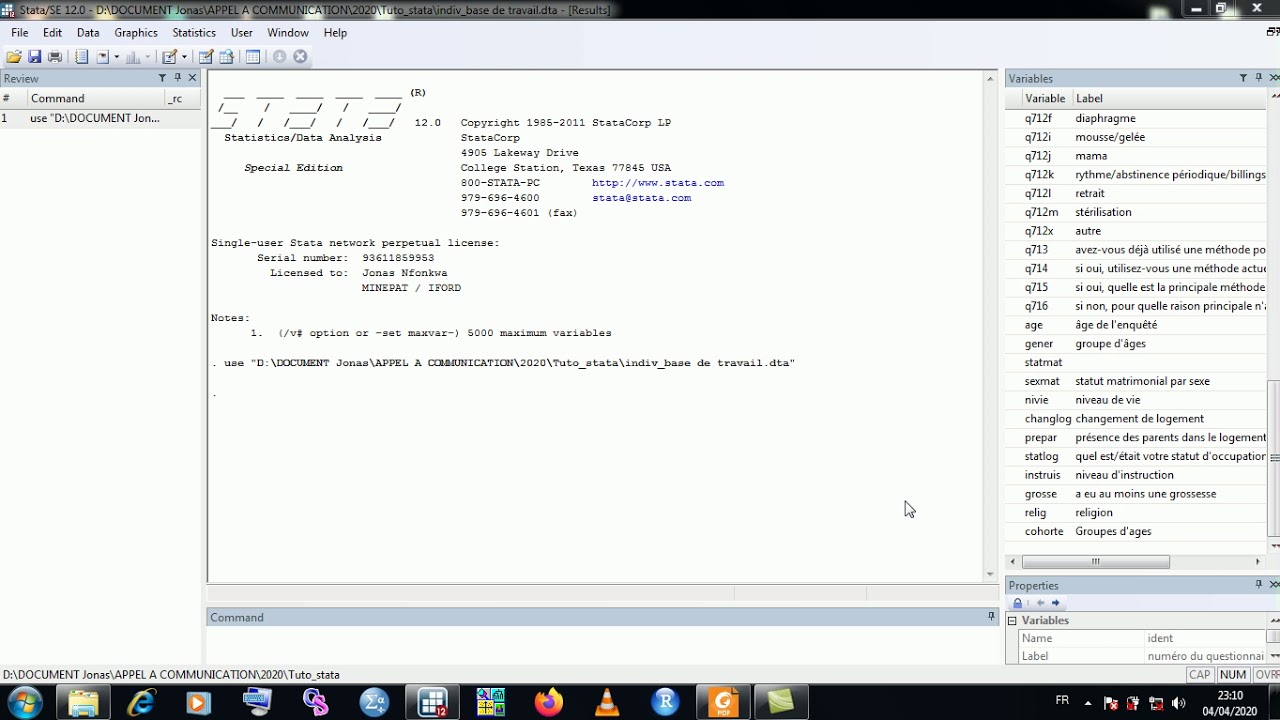Open the Graph icon's dropdown arrow
1280x720 pixels.
click(x=148, y=57)
